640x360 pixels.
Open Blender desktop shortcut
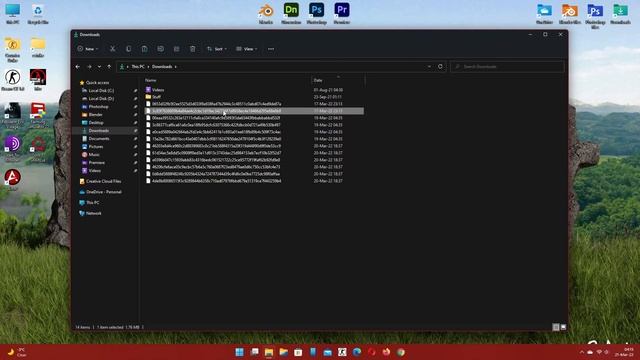tap(266, 13)
